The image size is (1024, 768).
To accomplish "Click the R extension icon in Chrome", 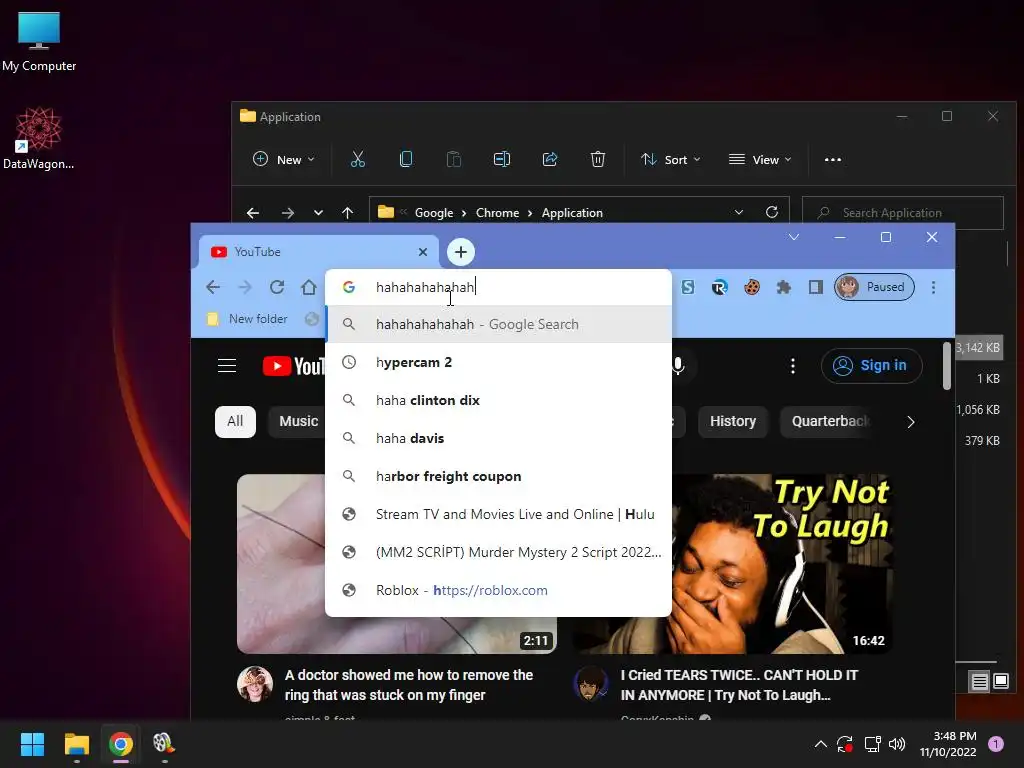I will click(x=720, y=287).
